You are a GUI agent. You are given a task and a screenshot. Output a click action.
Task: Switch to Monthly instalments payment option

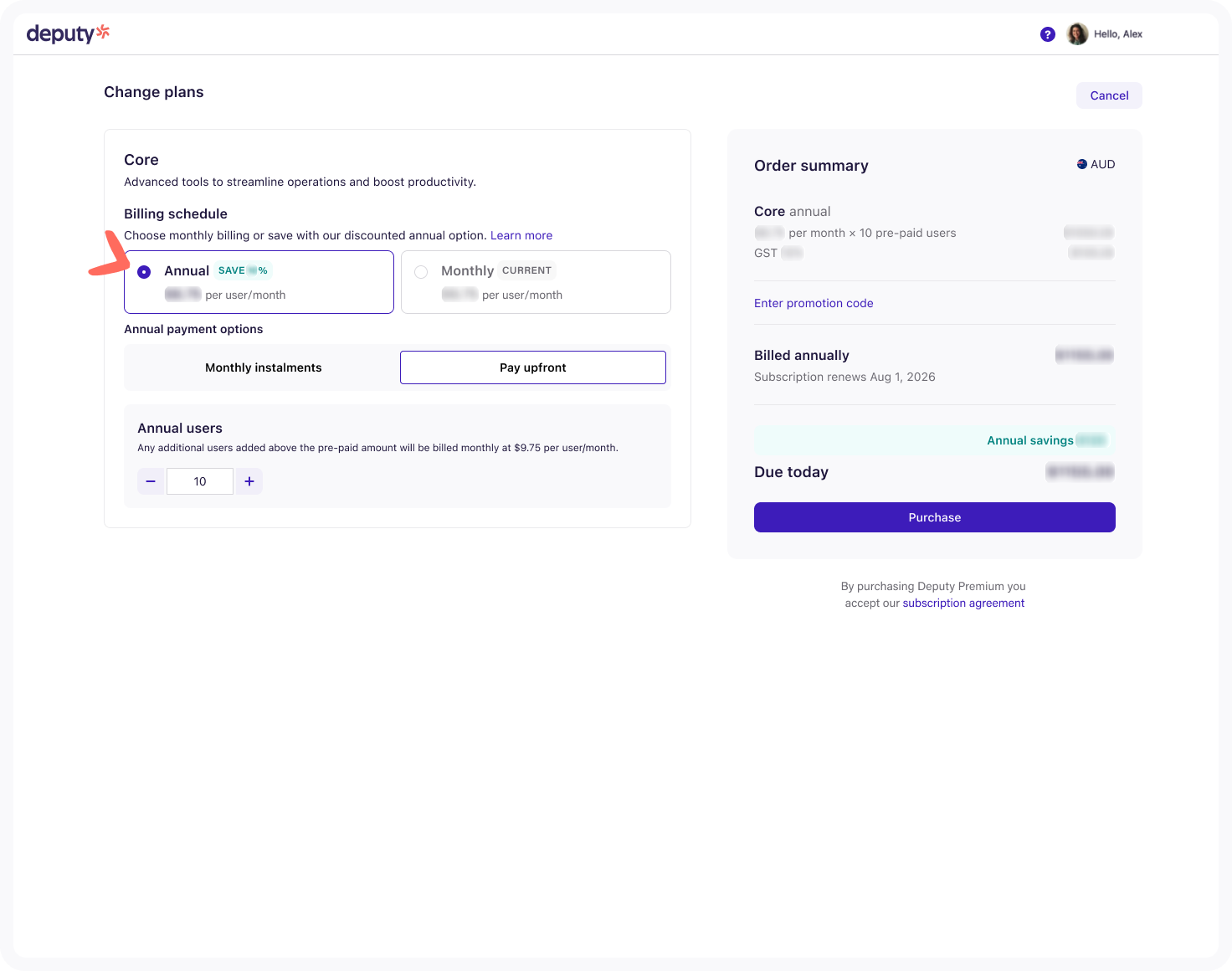click(x=263, y=367)
